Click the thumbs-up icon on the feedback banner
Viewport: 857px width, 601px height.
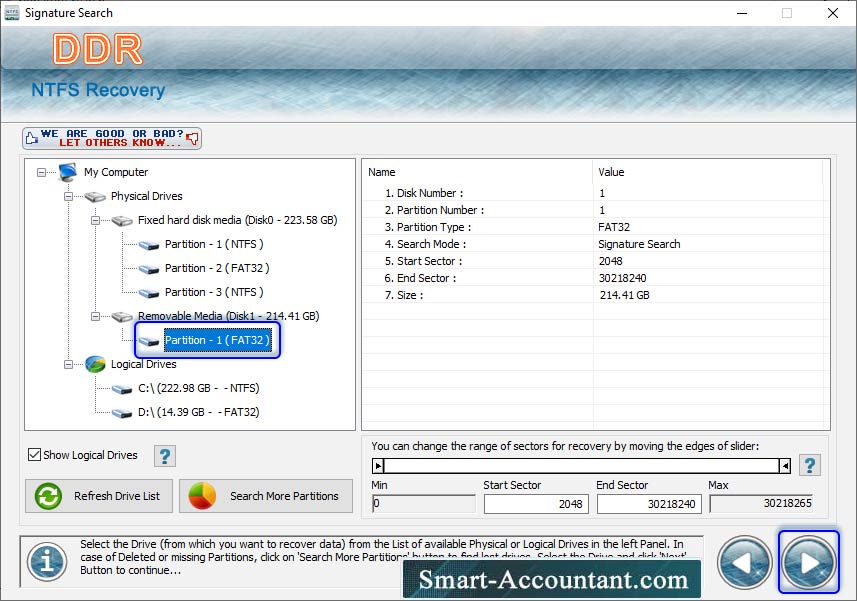32,138
